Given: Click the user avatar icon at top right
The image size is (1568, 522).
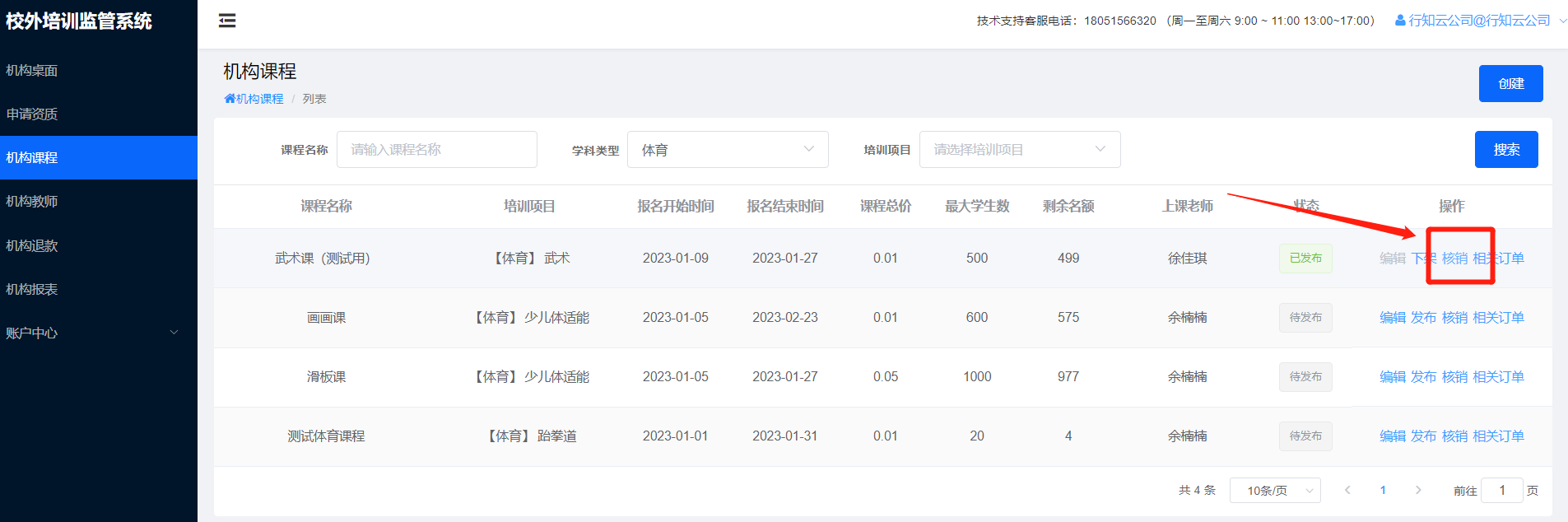Looking at the screenshot, I should click(x=1399, y=21).
